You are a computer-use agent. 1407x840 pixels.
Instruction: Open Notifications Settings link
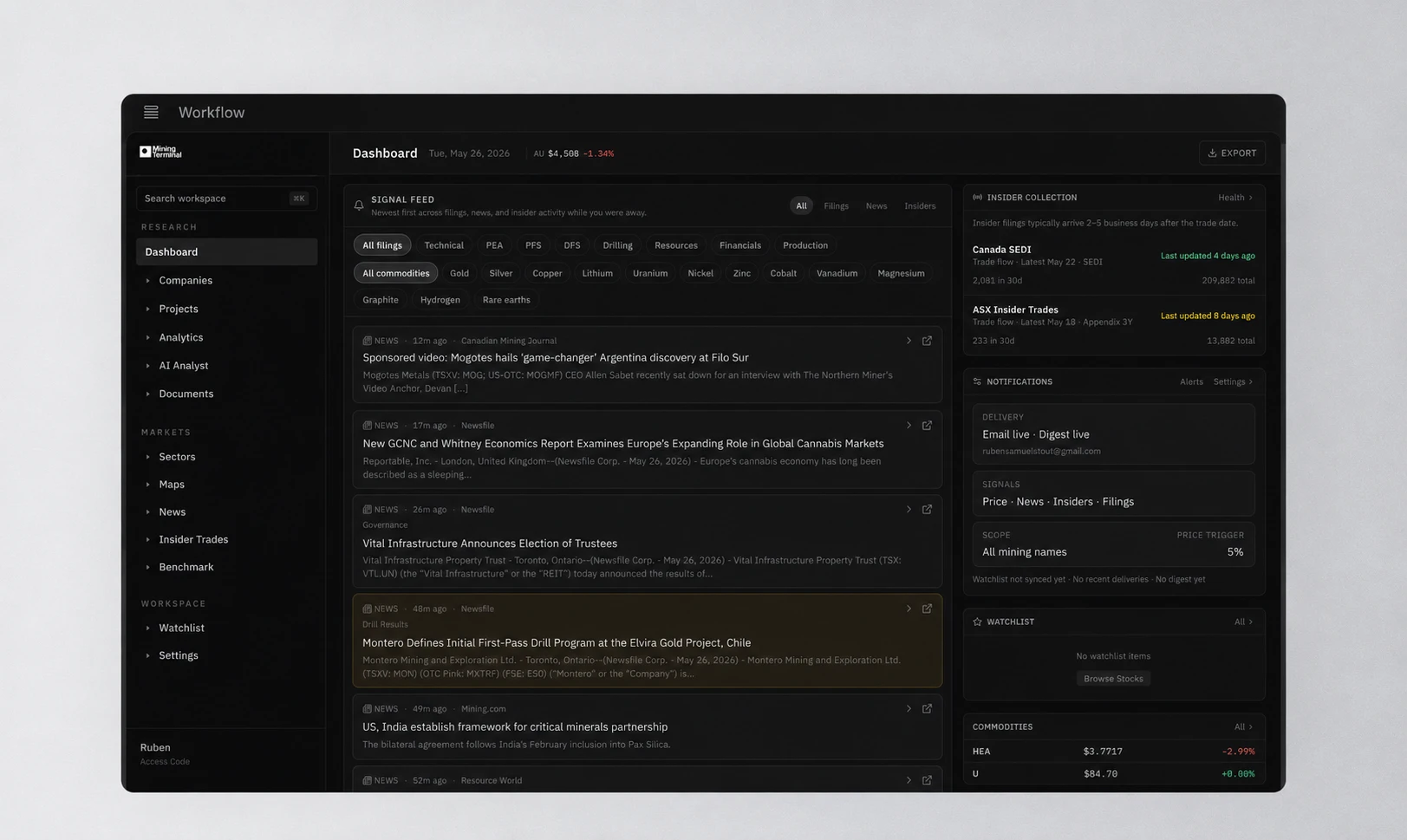1233,381
